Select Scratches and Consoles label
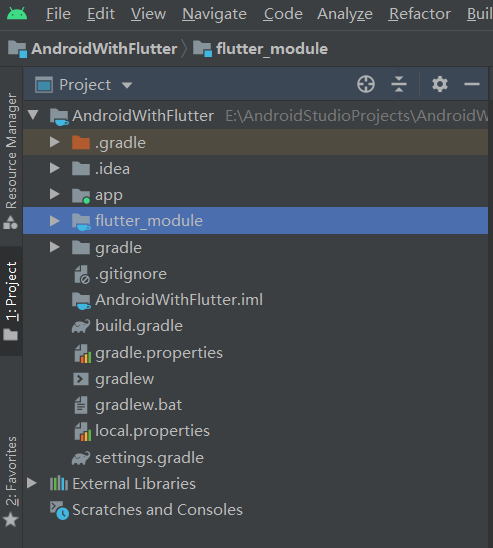 pos(157,510)
